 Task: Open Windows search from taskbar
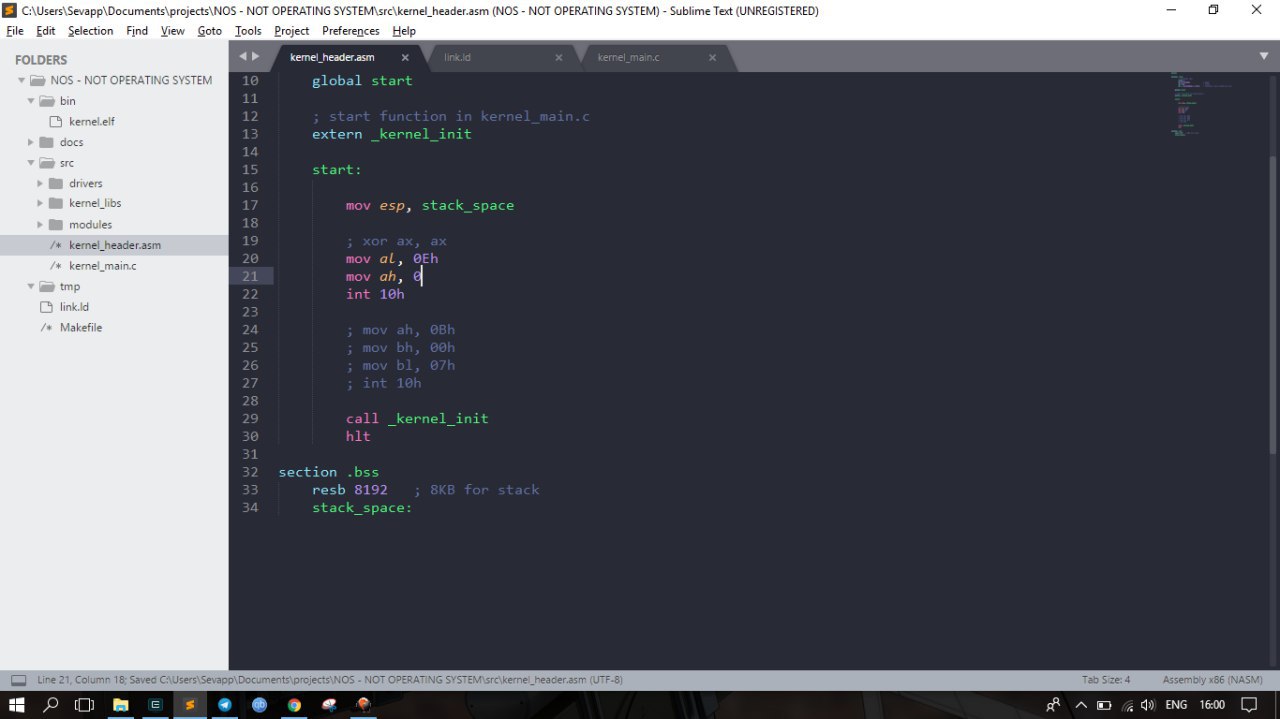point(51,704)
